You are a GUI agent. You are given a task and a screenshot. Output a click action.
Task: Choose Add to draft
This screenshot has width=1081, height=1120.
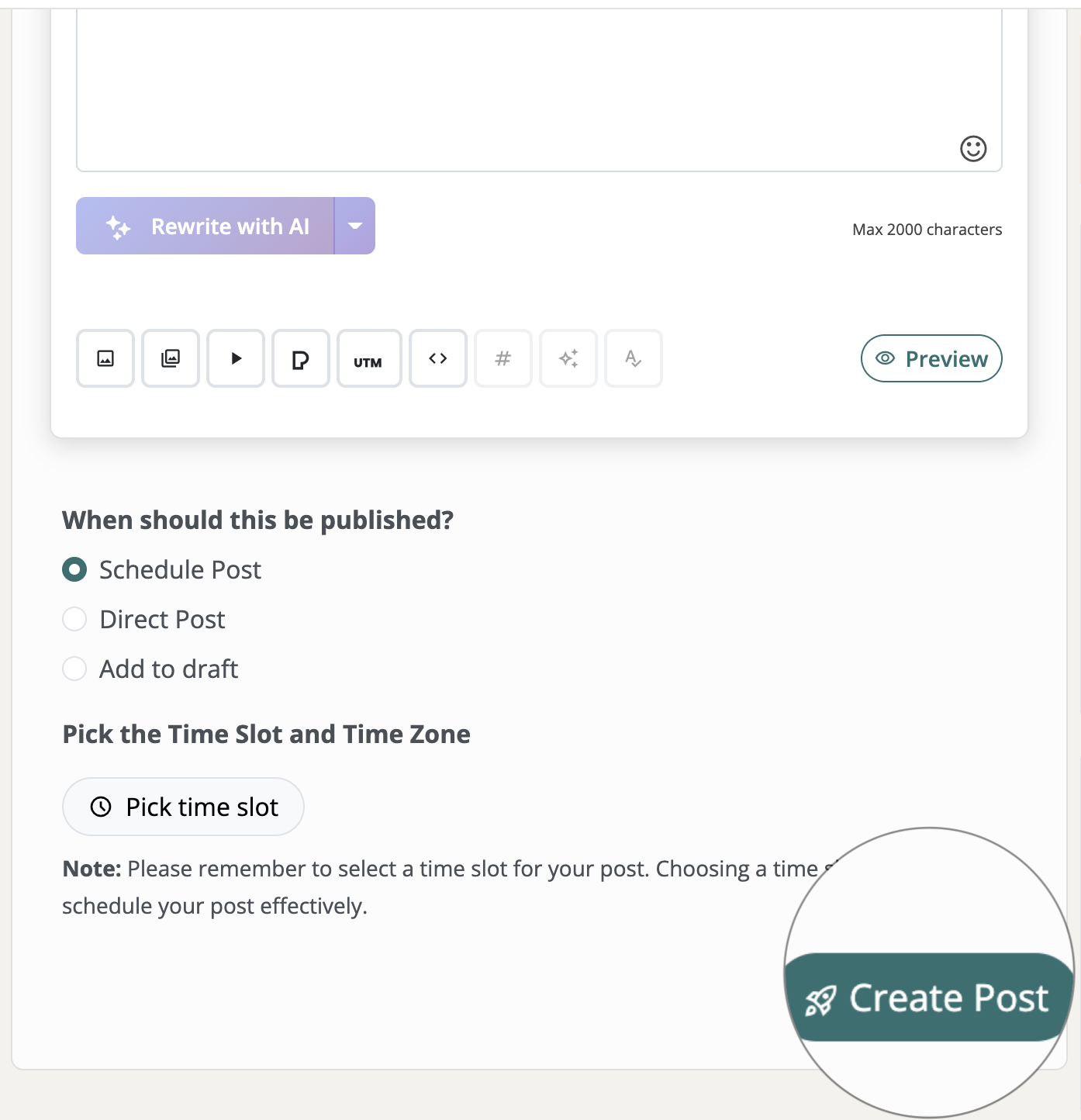(x=74, y=669)
